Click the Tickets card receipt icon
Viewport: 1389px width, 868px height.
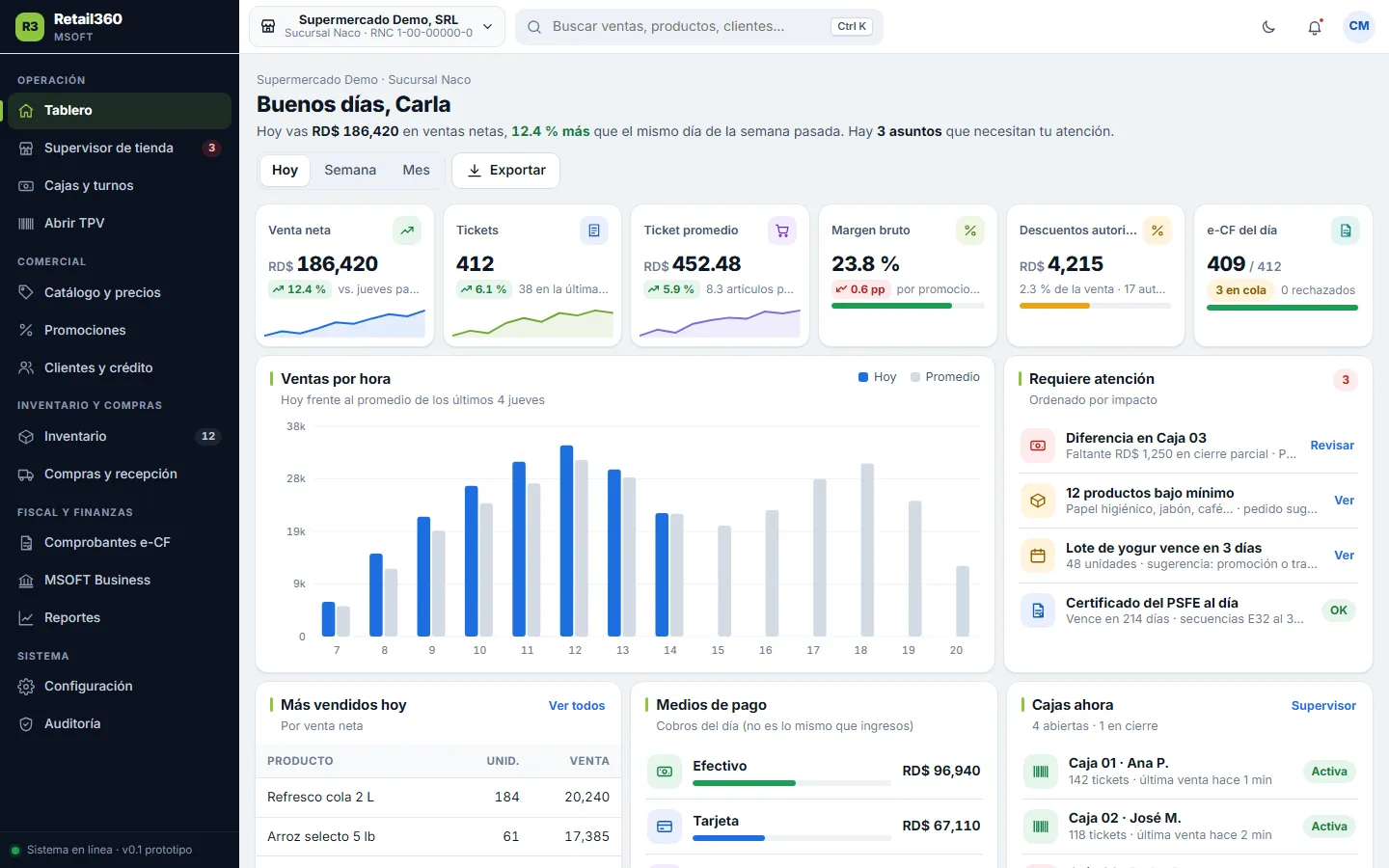click(x=594, y=231)
